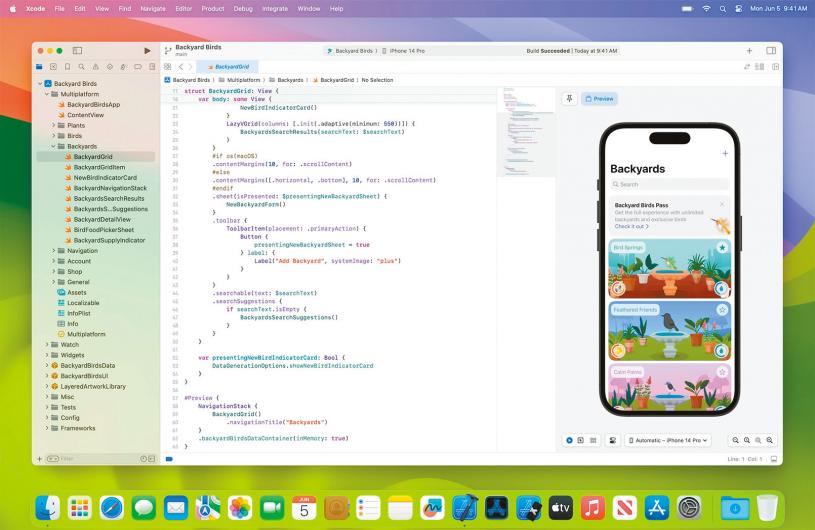Toggle the navigator sidebar panel
Screen dimensions: 815x530
(x=77, y=50)
